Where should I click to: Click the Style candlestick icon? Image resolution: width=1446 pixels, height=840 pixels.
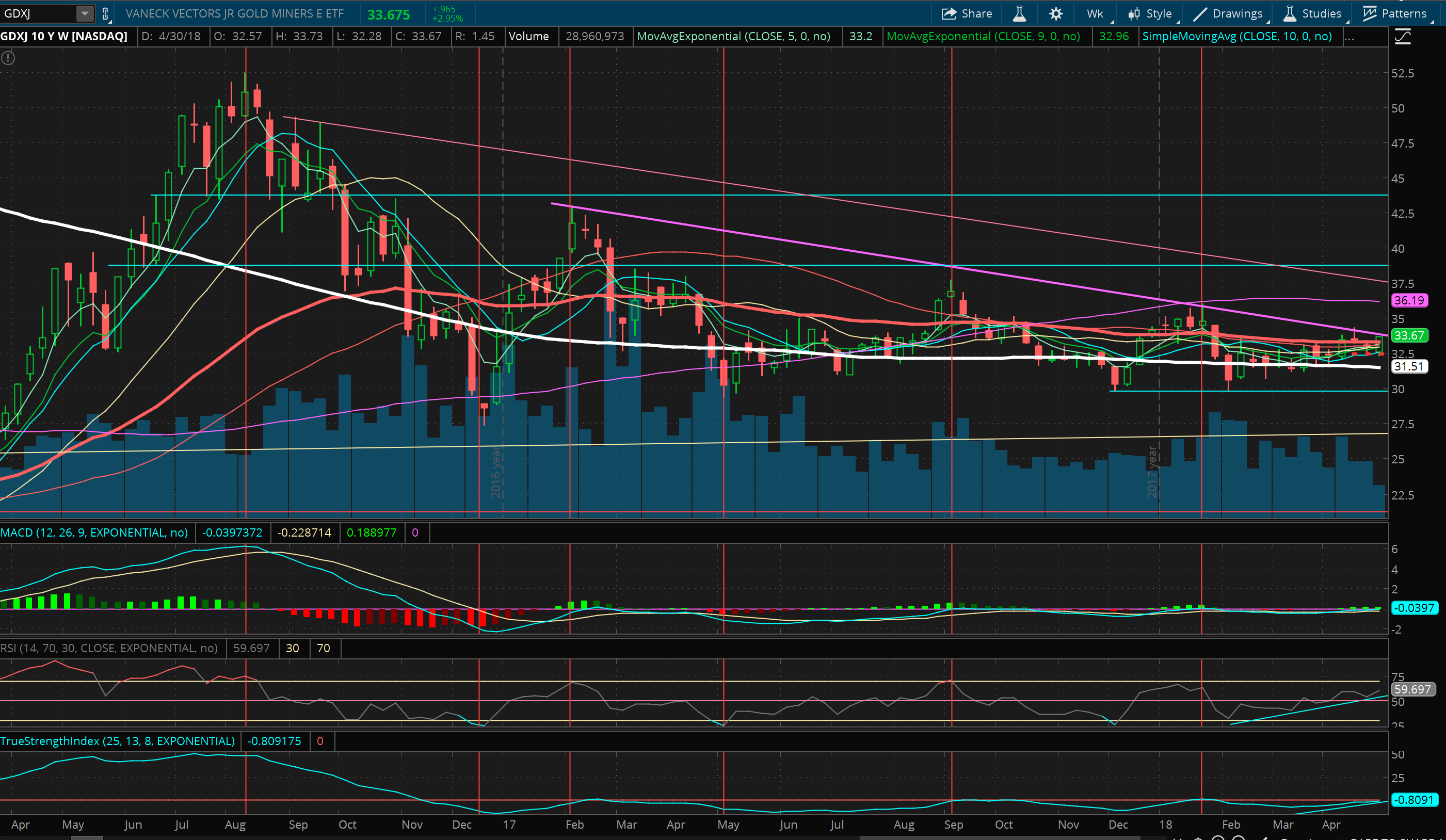[x=1134, y=13]
